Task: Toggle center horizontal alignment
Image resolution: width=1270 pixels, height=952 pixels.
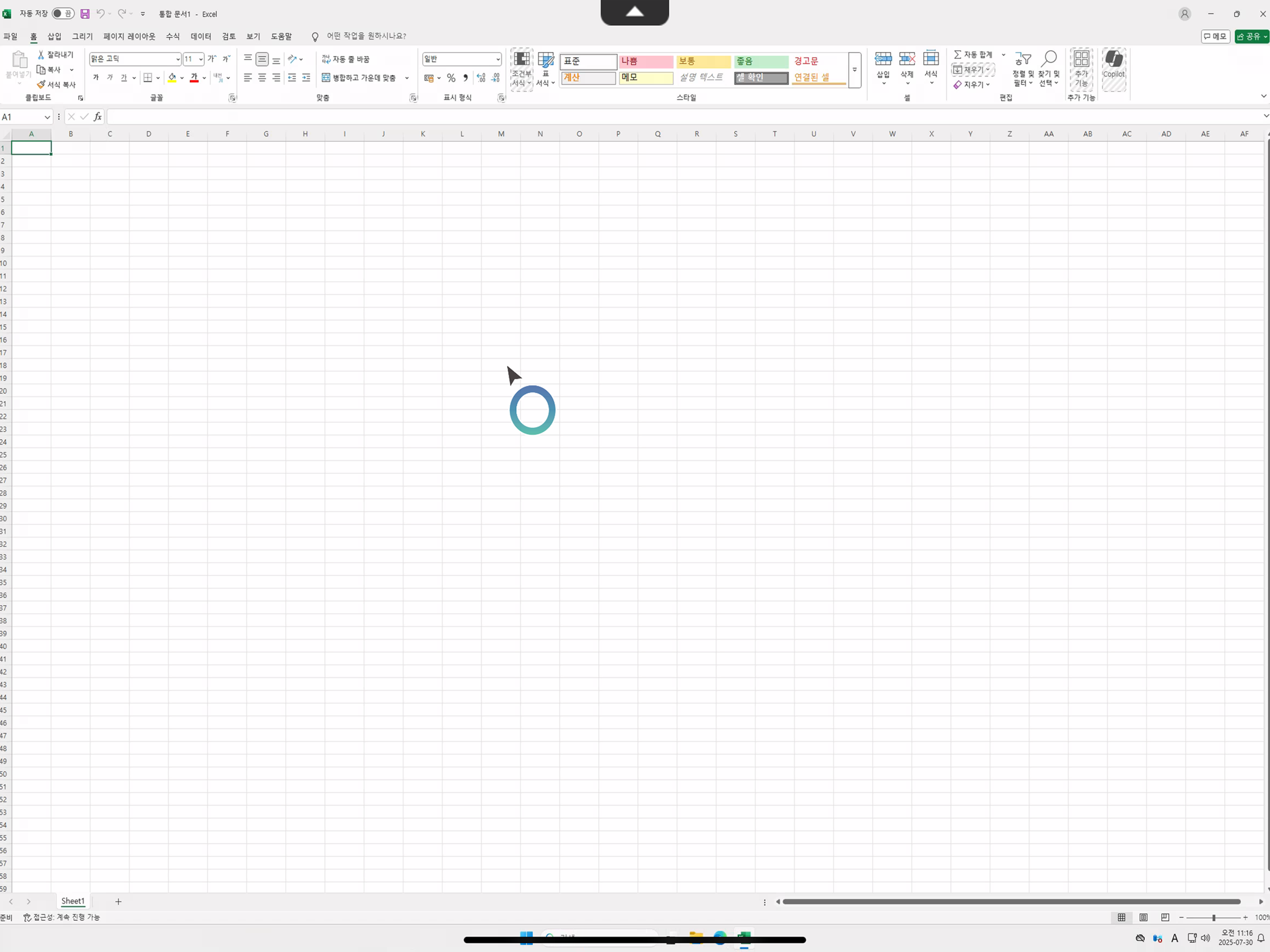Action: (262, 78)
